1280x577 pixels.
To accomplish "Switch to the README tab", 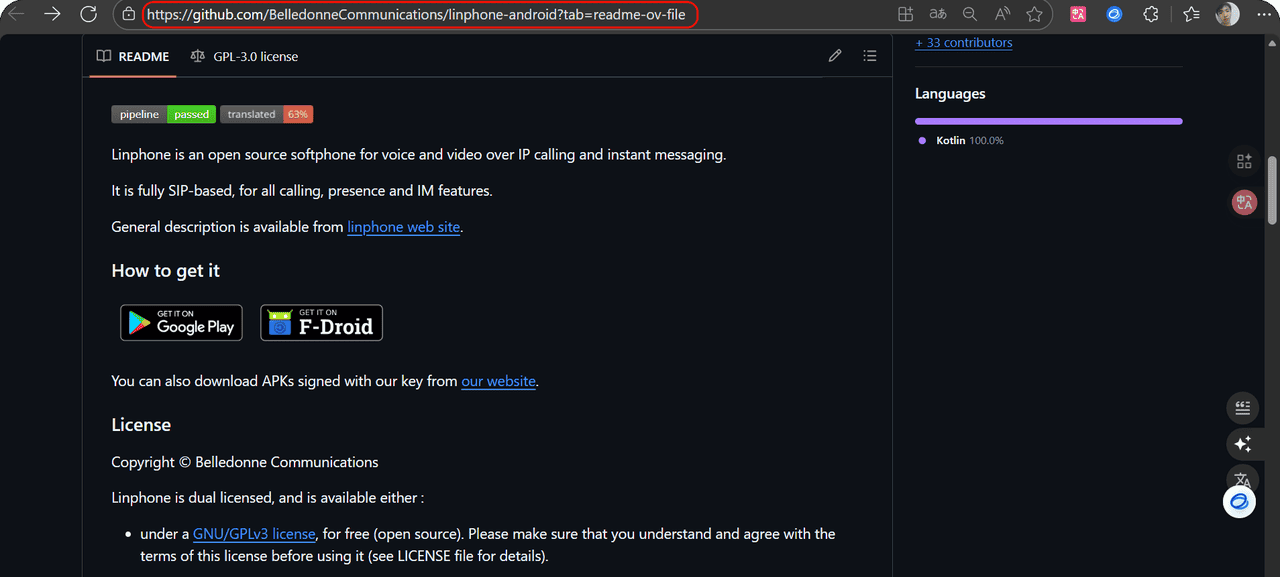I will [x=133, y=56].
